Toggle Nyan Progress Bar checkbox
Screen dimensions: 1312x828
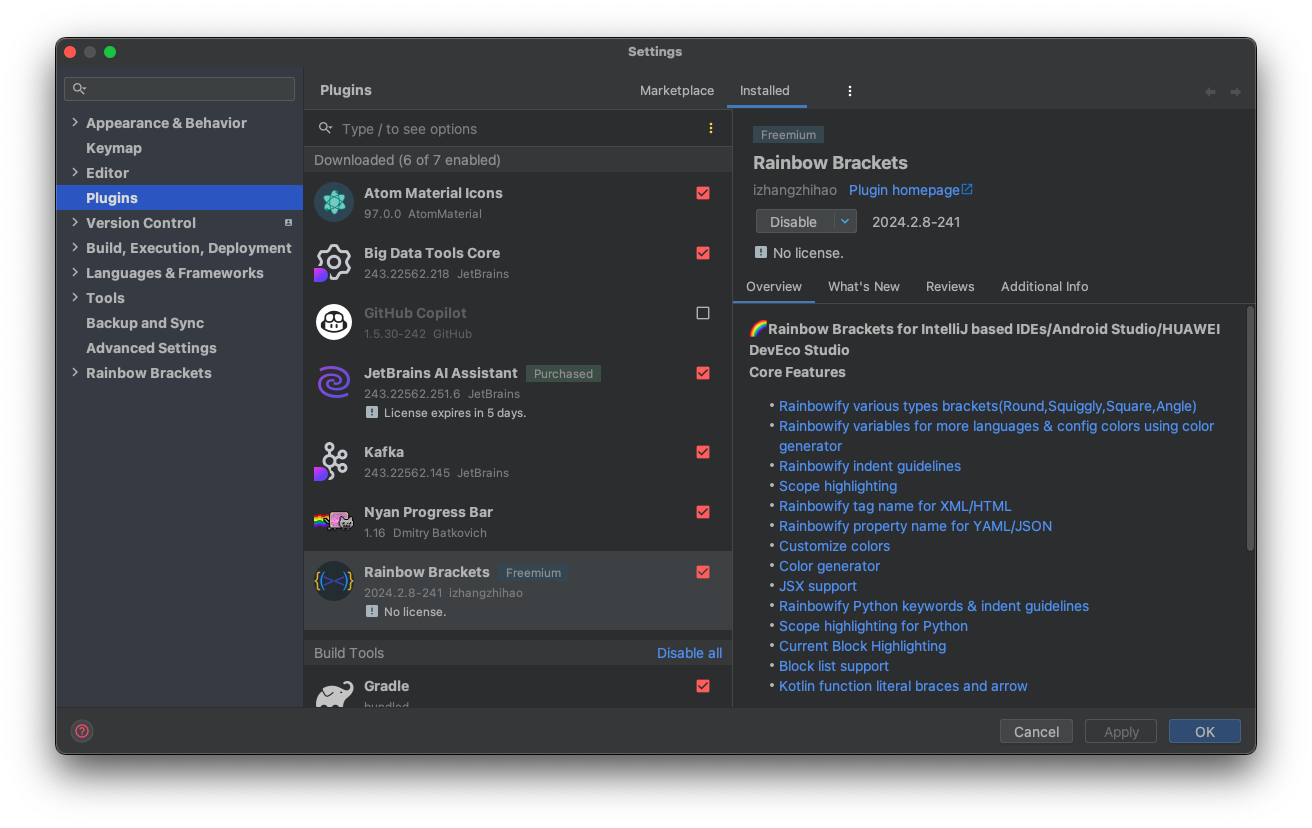[x=703, y=512]
